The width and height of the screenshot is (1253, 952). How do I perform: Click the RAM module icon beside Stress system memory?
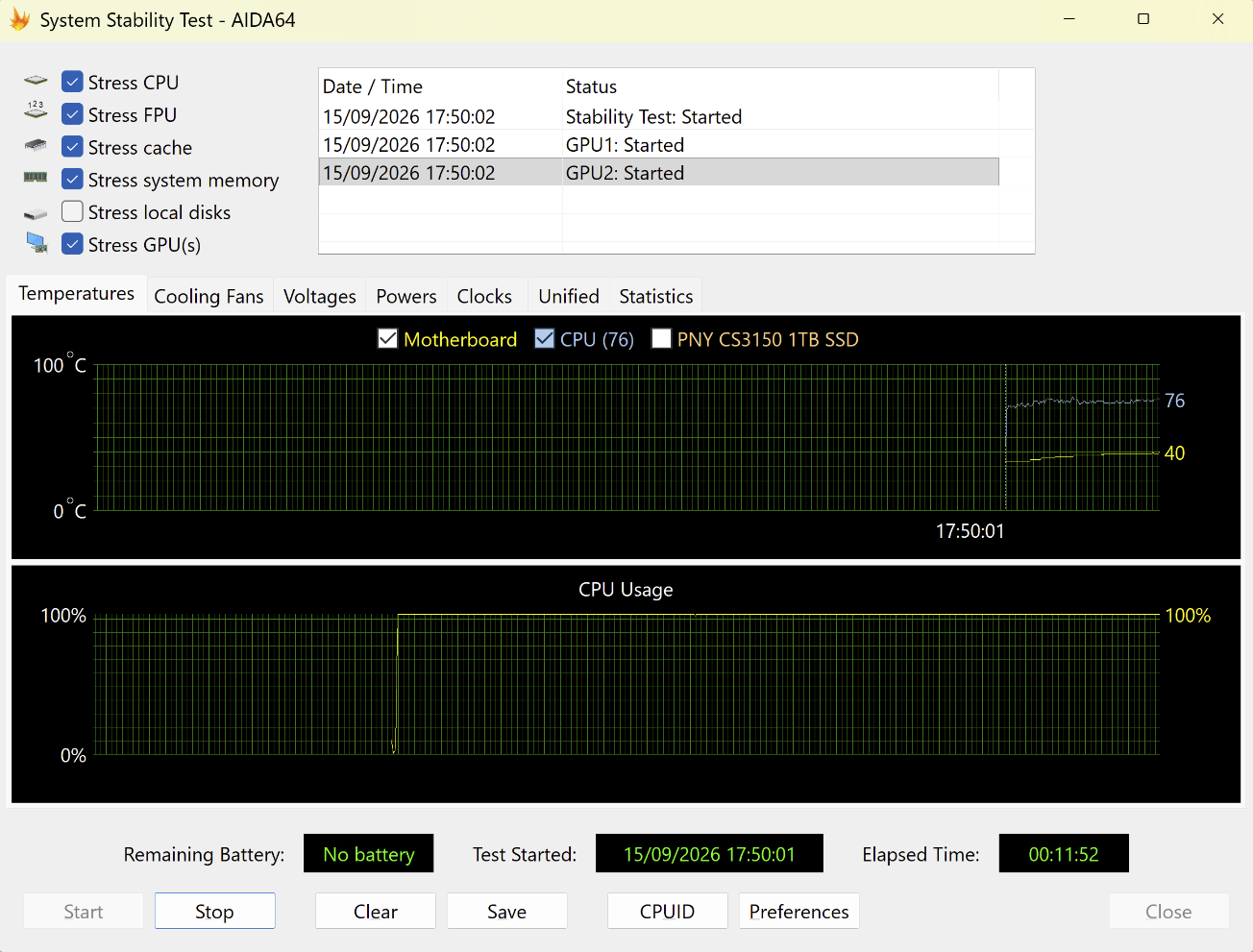click(36, 177)
